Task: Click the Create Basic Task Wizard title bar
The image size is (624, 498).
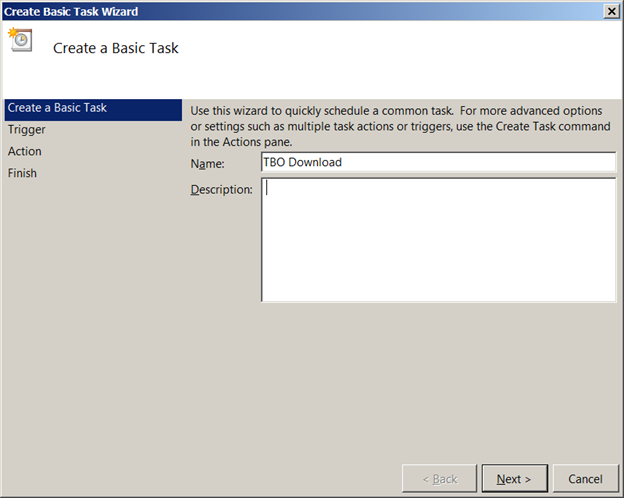Action: pyautogui.click(x=302, y=11)
